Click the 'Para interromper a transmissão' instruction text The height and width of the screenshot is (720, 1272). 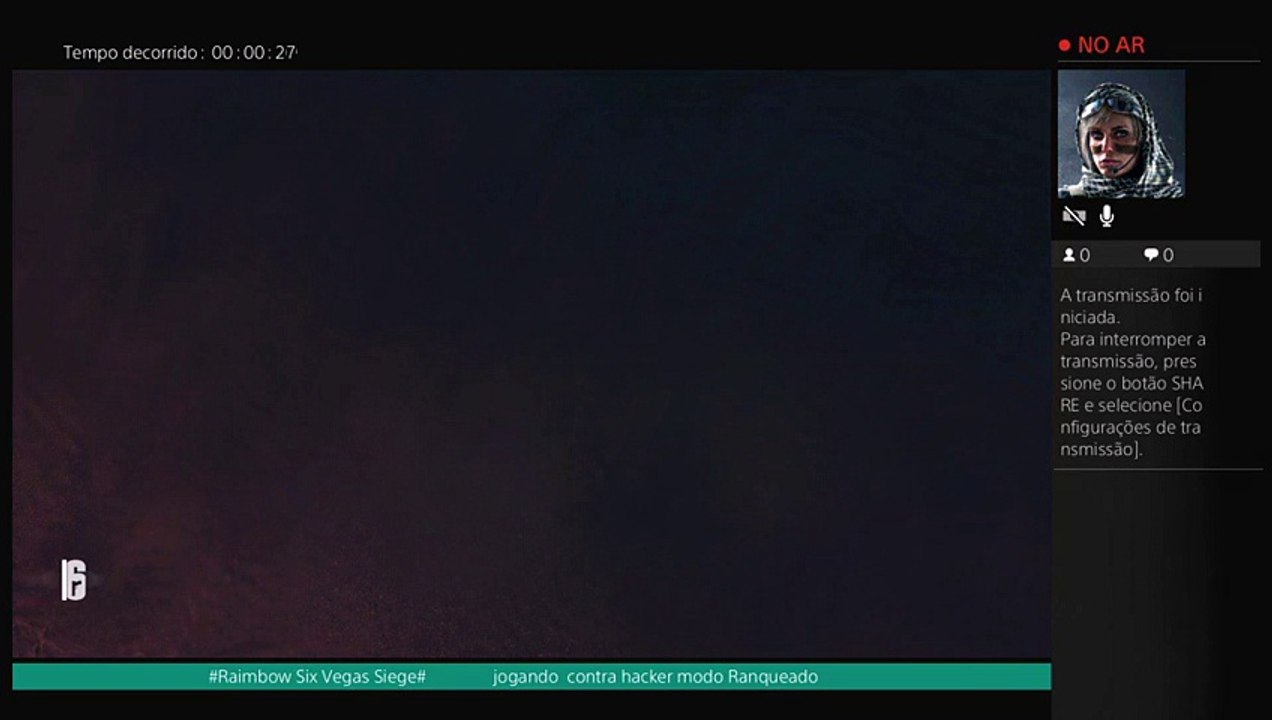1132,394
